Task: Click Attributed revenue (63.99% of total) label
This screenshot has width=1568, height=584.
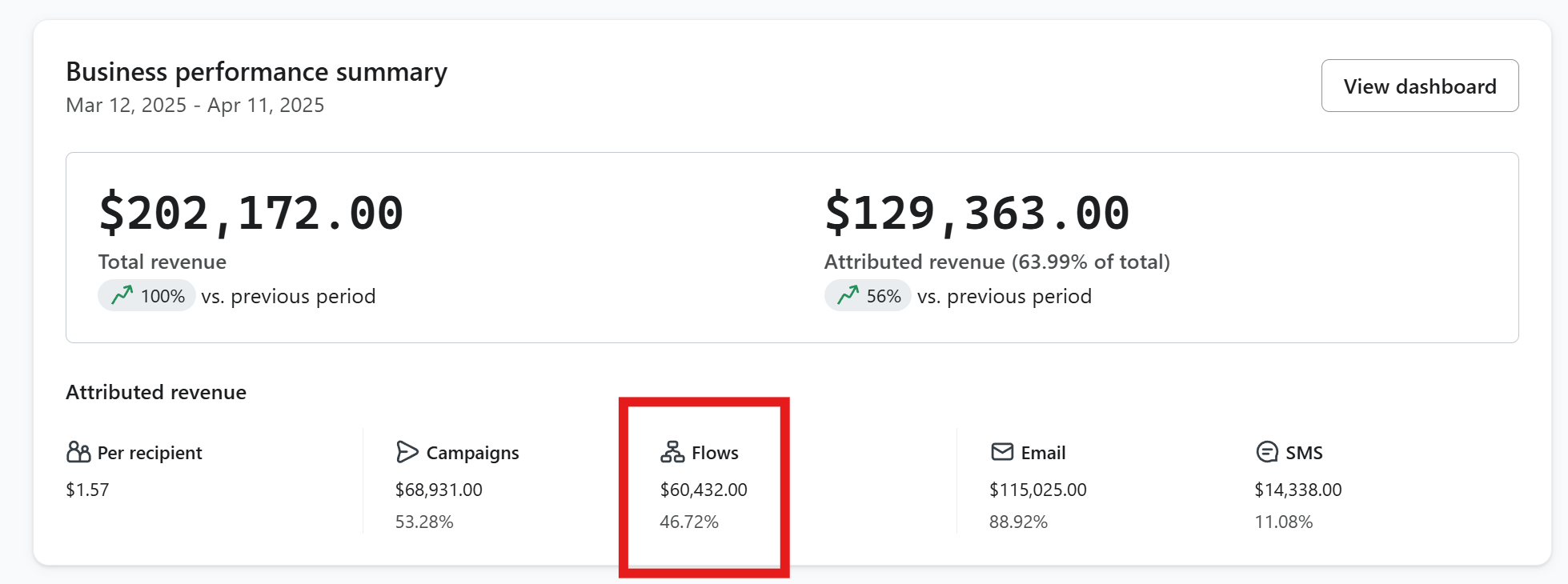Action: tap(997, 262)
